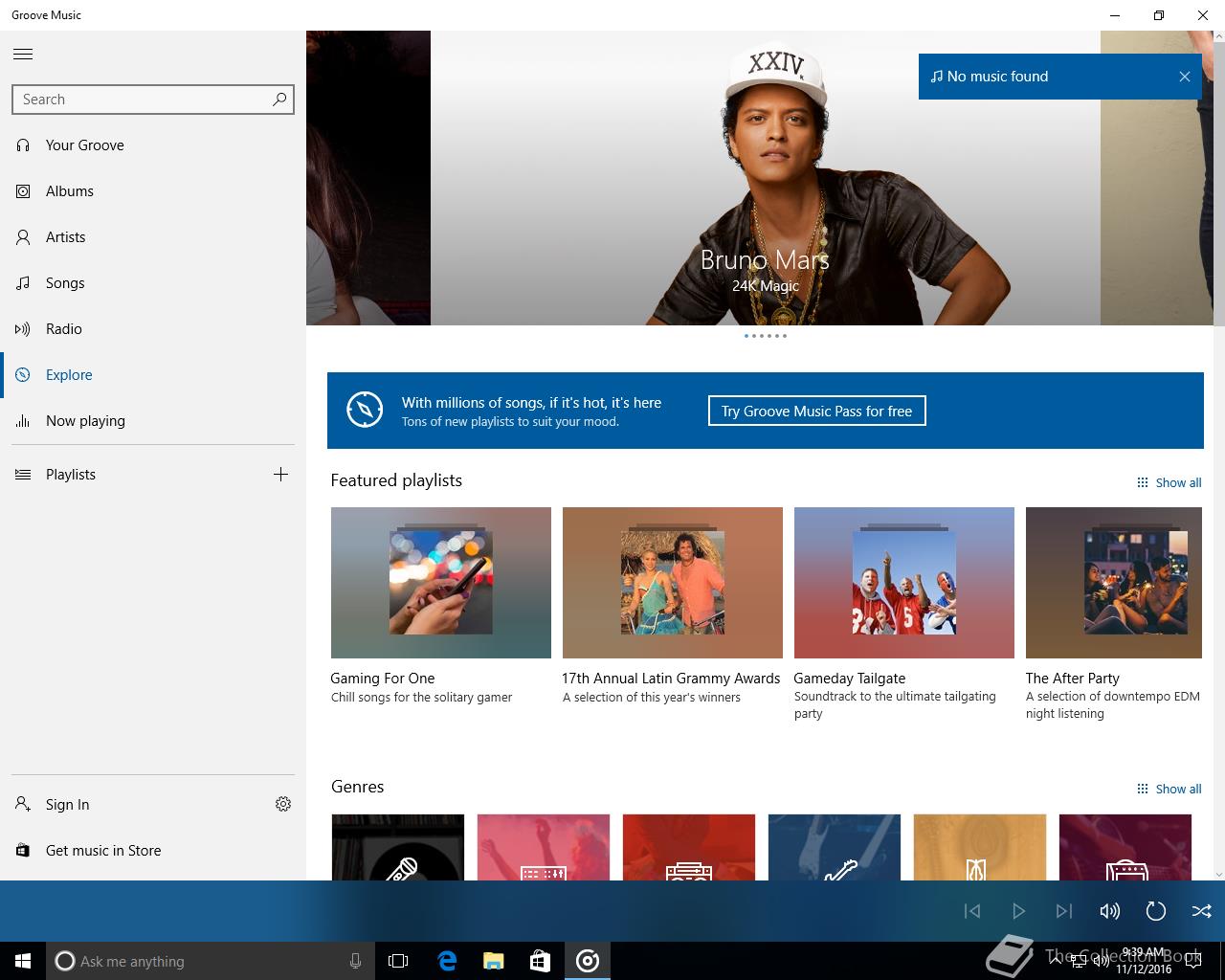This screenshot has width=1225, height=980.
Task: Open settings via the gear icon
Action: click(x=283, y=804)
